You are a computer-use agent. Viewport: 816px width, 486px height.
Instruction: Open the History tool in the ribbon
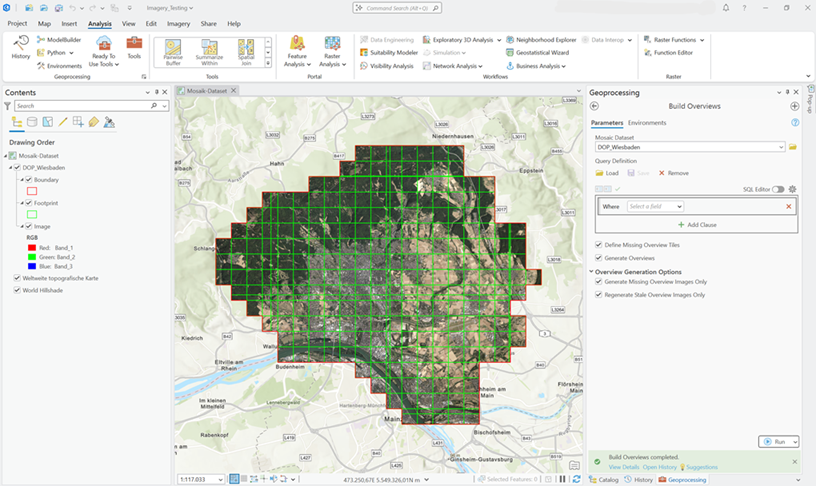[21, 47]
